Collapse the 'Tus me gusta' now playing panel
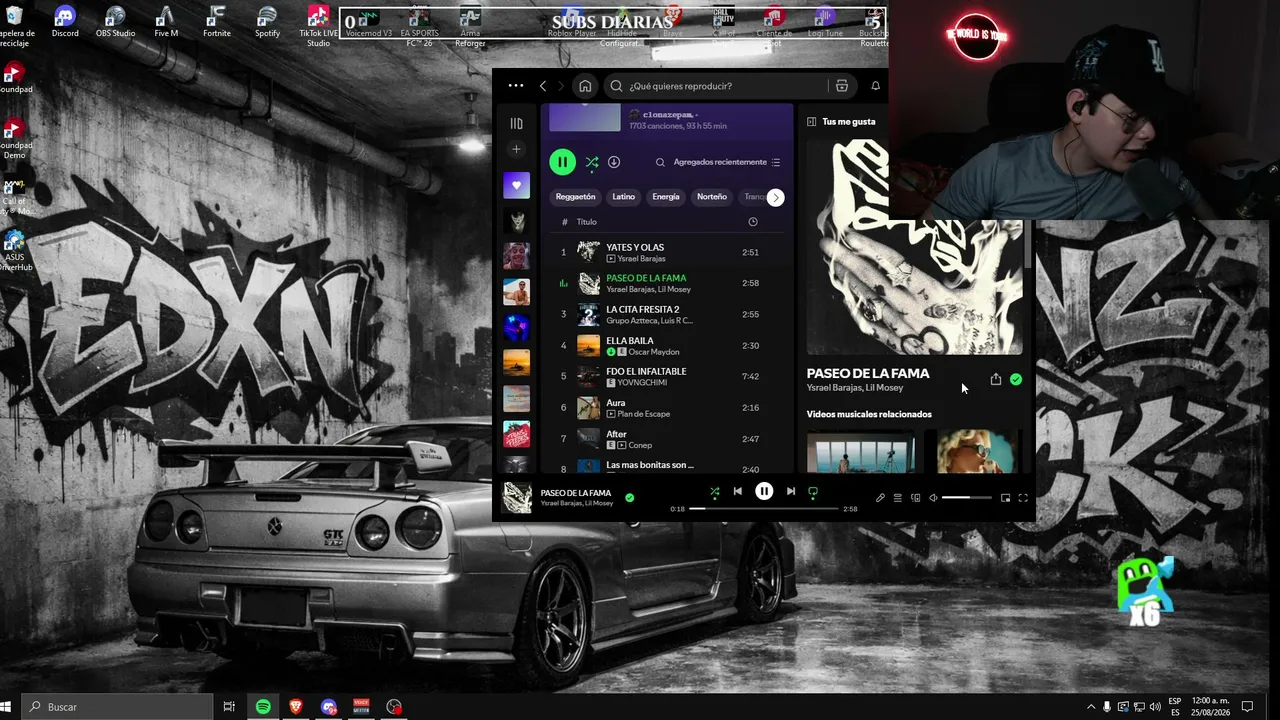The image size is (1280, 720). (810, 122)
